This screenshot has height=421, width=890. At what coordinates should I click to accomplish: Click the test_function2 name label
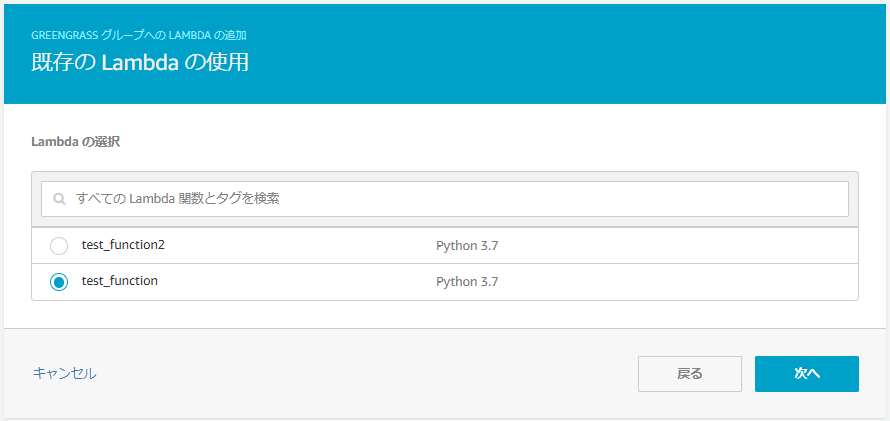(123, 245)
